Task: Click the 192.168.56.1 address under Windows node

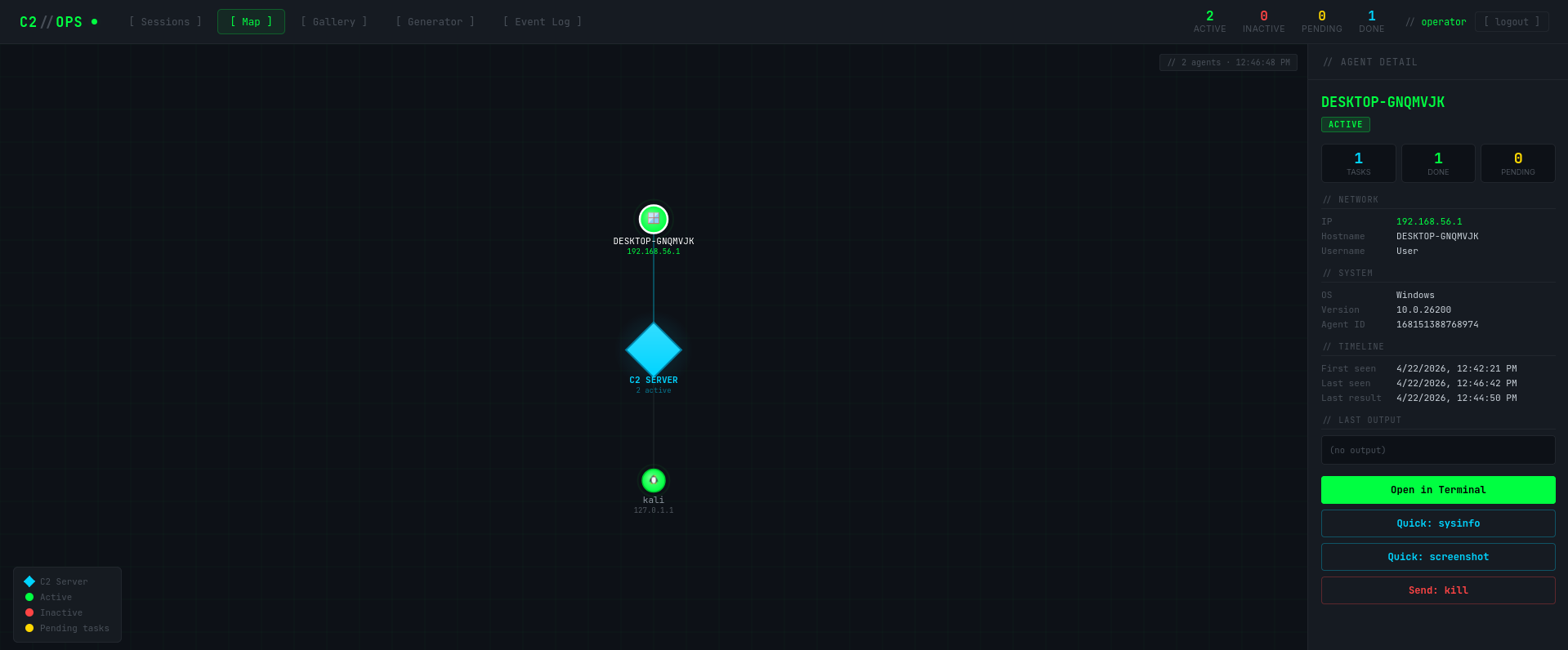Action: click(x=654, y=252)
